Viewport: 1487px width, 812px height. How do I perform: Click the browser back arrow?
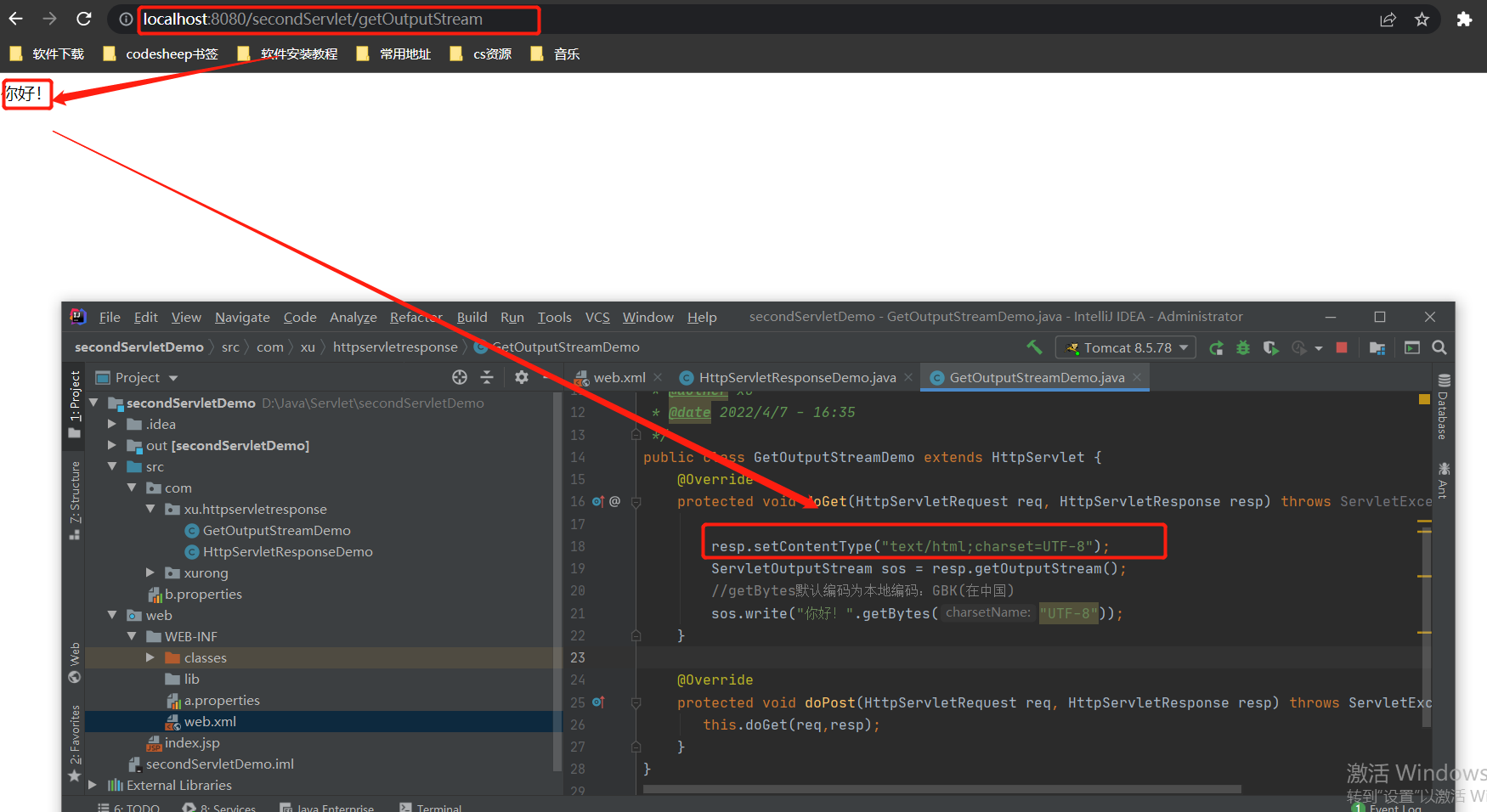(16, 19)
